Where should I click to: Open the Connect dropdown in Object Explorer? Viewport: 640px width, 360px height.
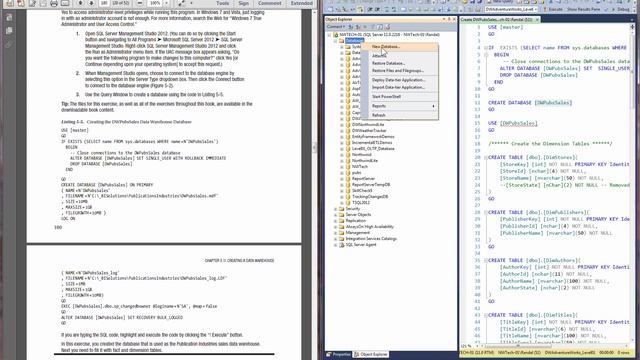click(x=336, y=27)
